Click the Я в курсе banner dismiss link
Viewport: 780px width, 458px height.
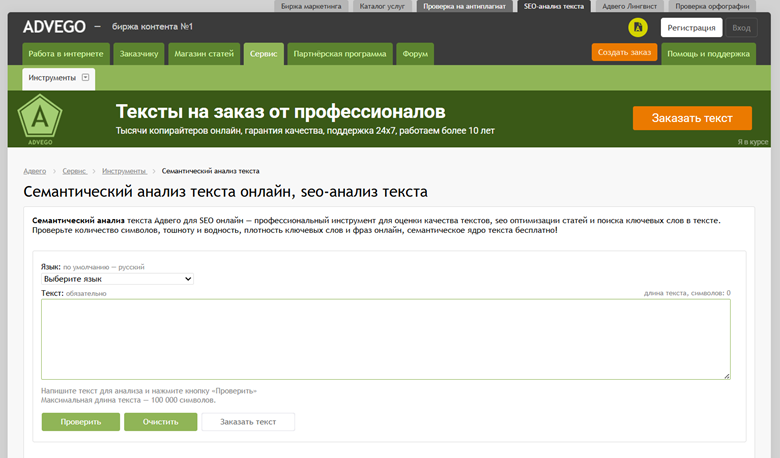753,142
